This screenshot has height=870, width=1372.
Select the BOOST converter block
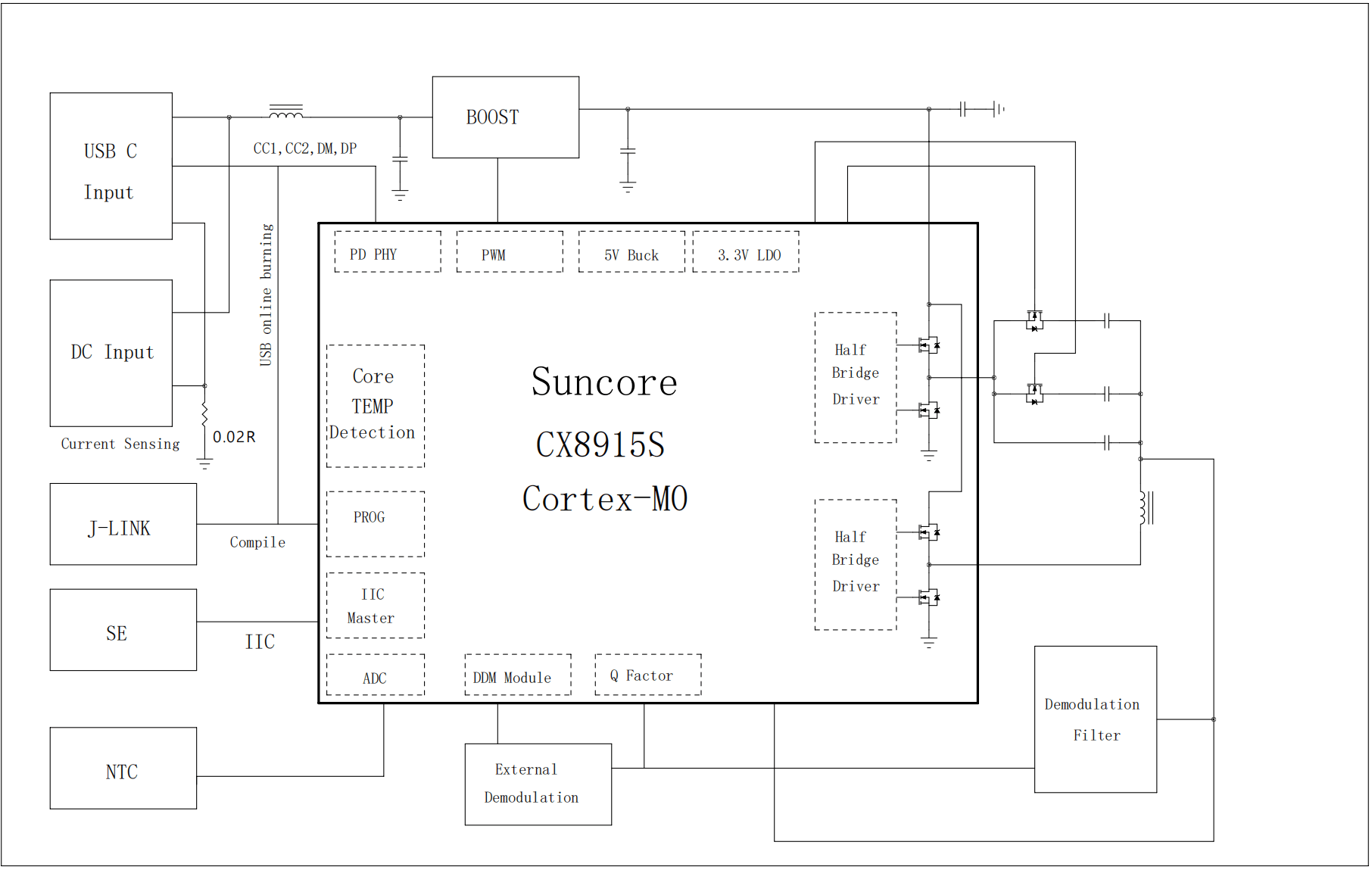coord(506,117)
